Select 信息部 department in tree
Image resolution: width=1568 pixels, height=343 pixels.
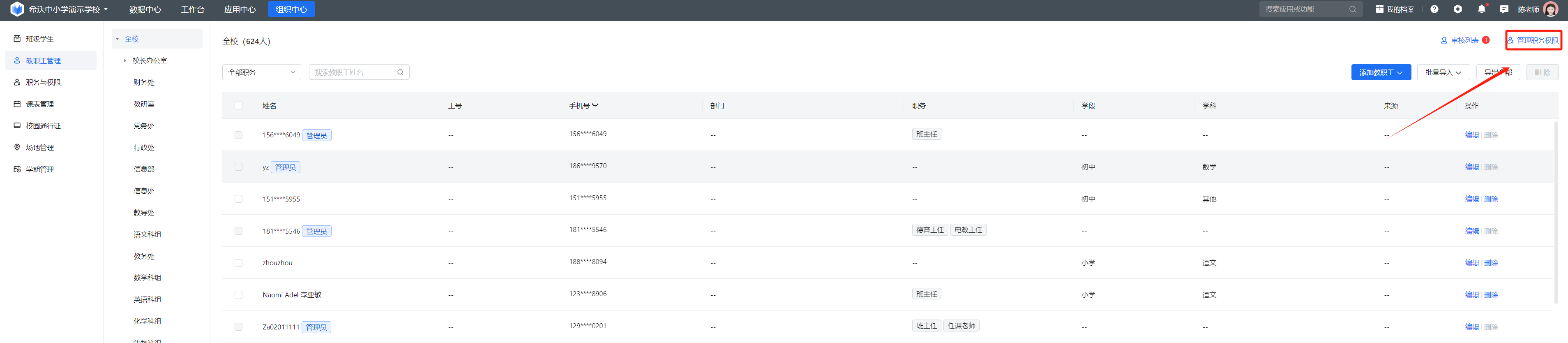(144, 169)
